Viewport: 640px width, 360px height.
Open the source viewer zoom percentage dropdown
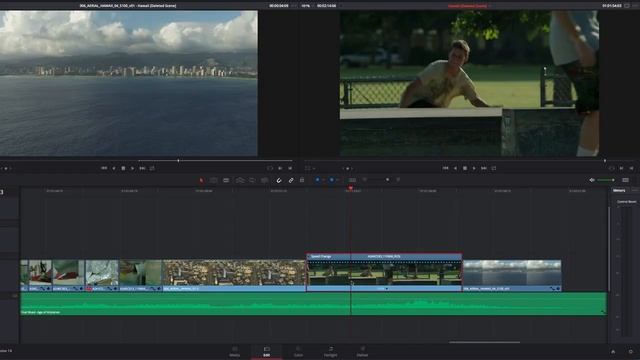(x=307, y=6)
